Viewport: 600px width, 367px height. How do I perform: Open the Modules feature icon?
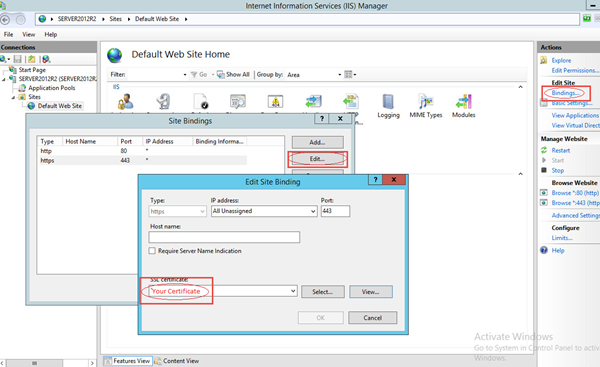[463, 102]
